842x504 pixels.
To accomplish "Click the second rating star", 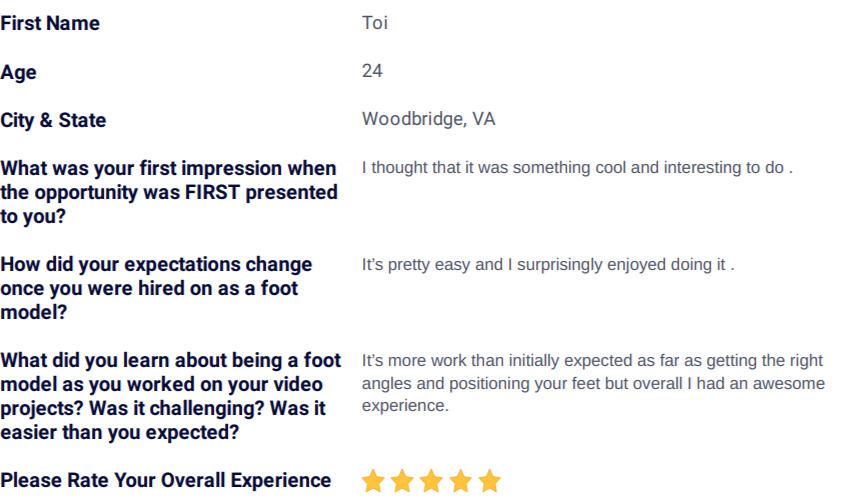I will point(402,481).
